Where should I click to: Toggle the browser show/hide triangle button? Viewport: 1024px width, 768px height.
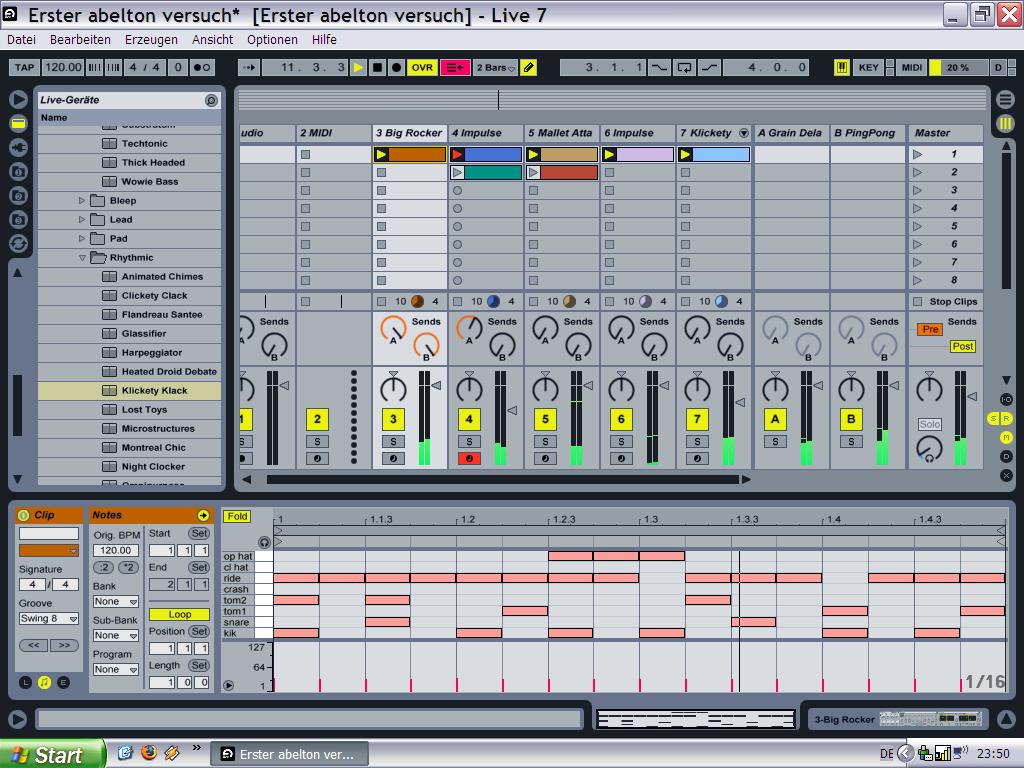click(18, 99)
